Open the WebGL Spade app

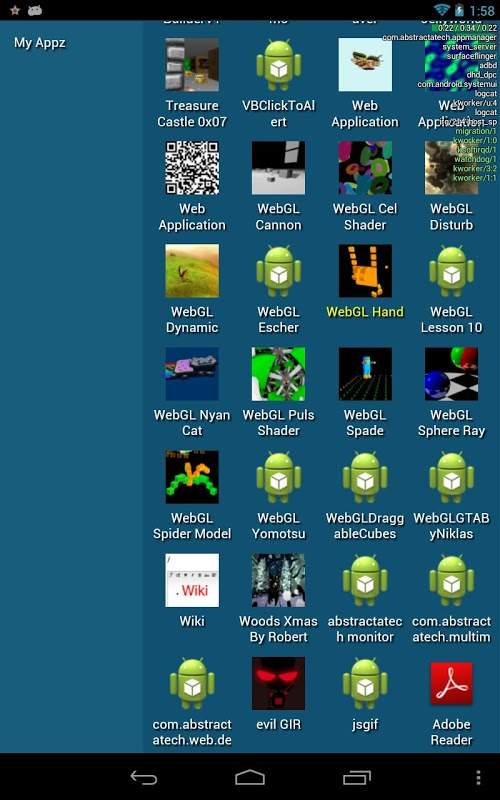[x=365, y=374]
